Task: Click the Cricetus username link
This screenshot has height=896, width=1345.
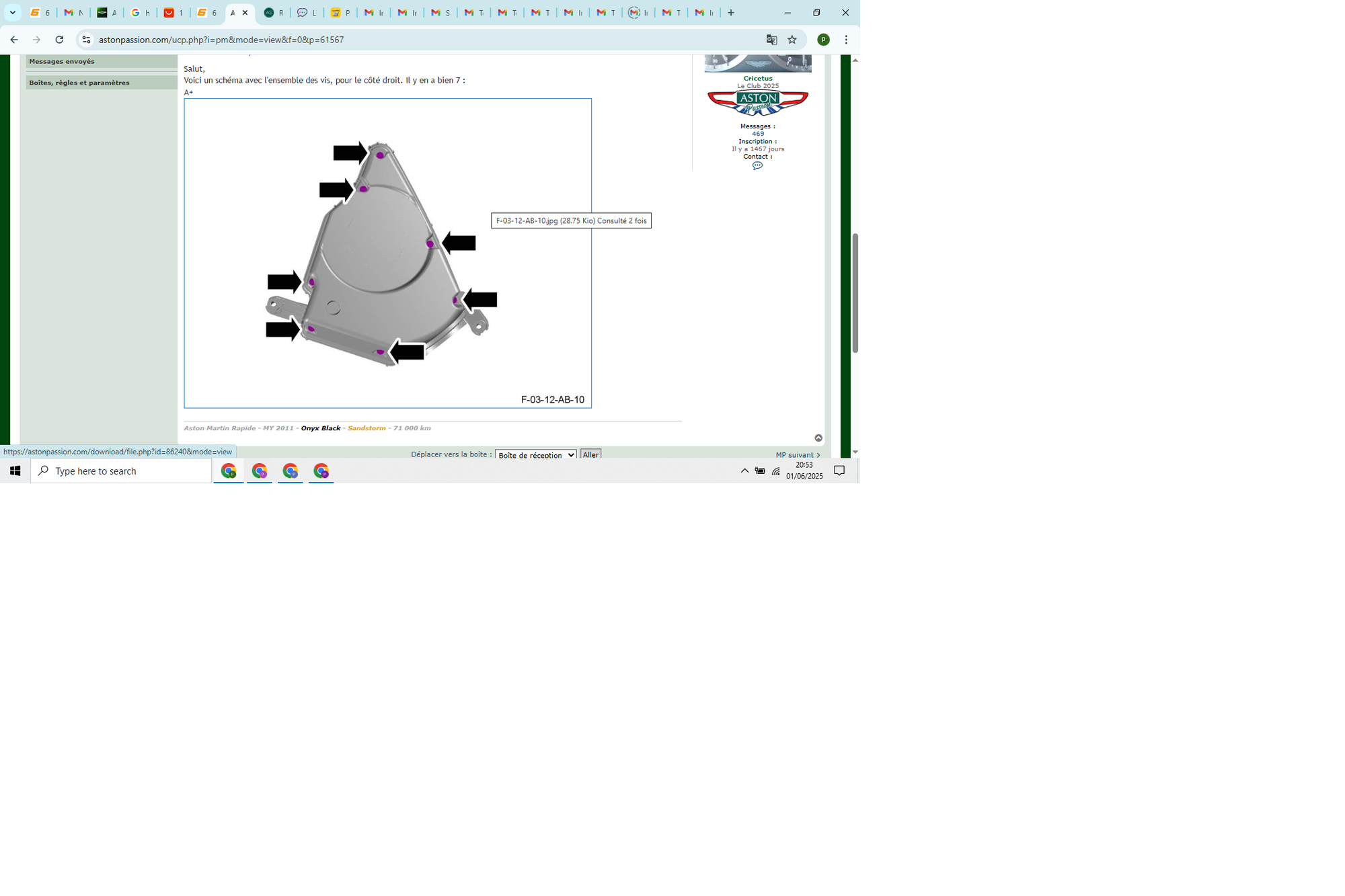Action: coord(757,79)
